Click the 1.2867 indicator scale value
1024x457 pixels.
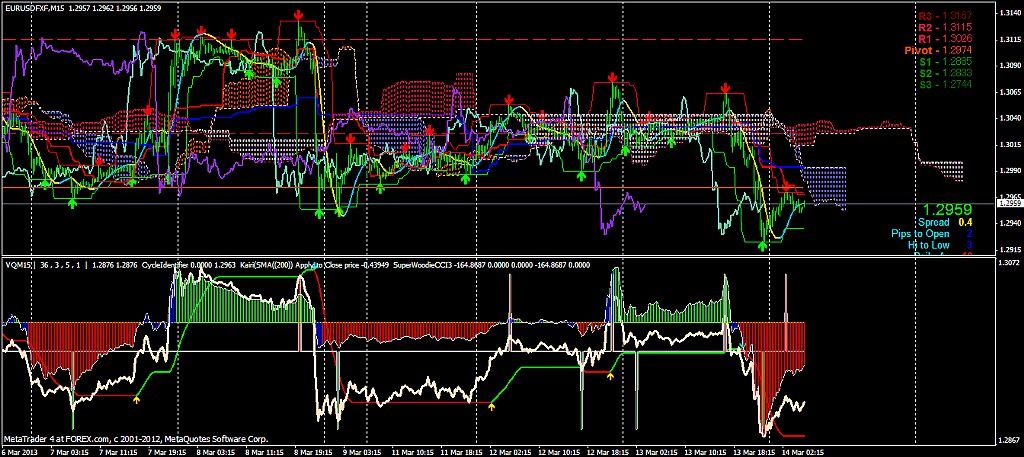[1010, 439]
